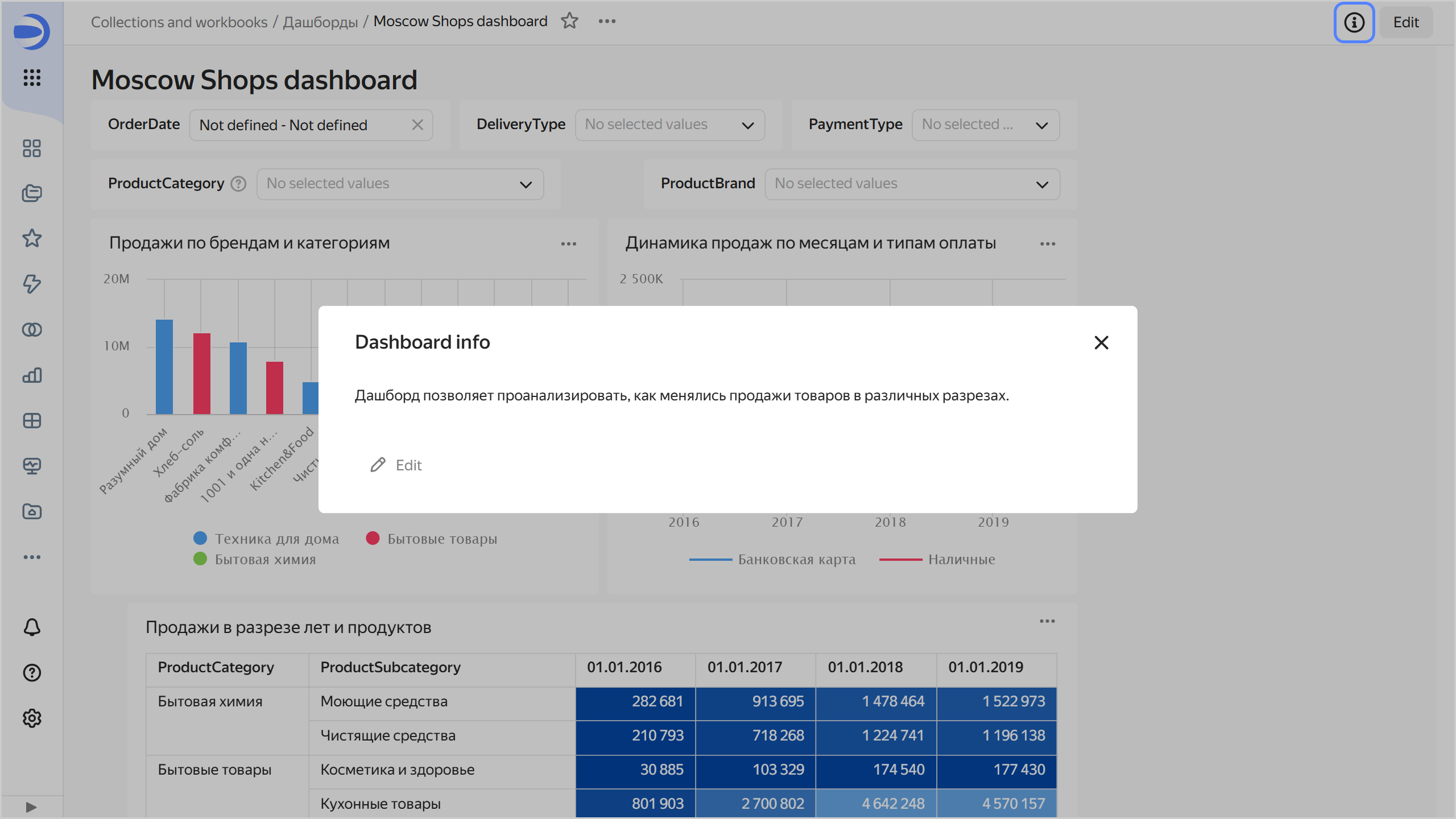Expand the PaymentType selector

985,125
